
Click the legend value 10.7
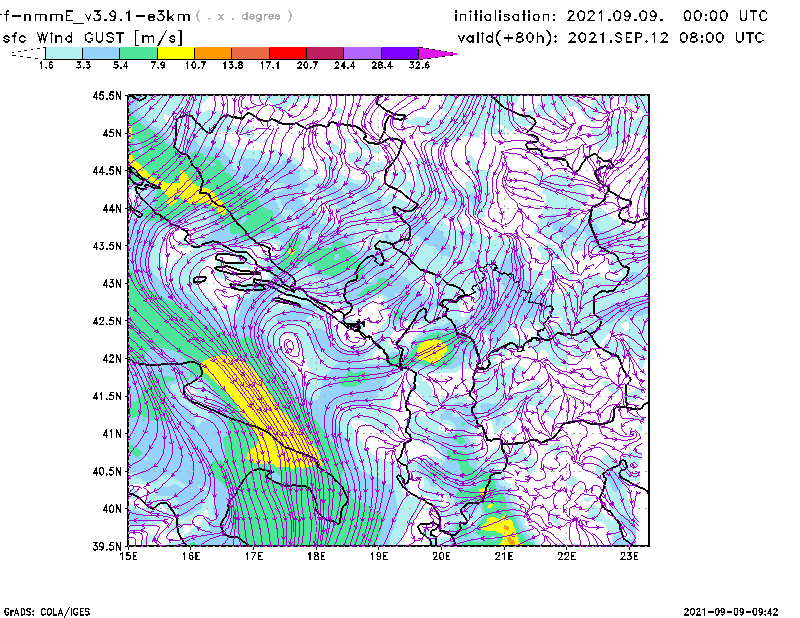(x=195, y=65)
